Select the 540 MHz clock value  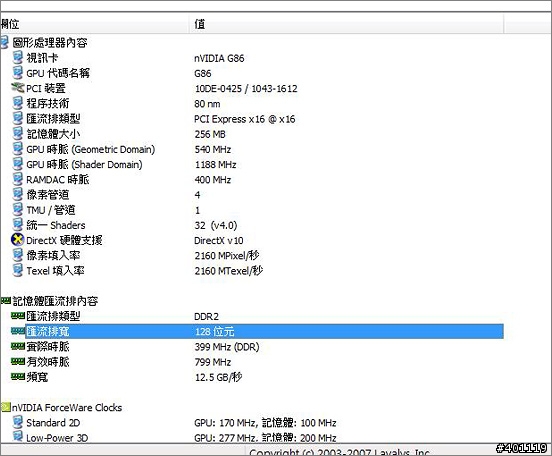(213, 149)
